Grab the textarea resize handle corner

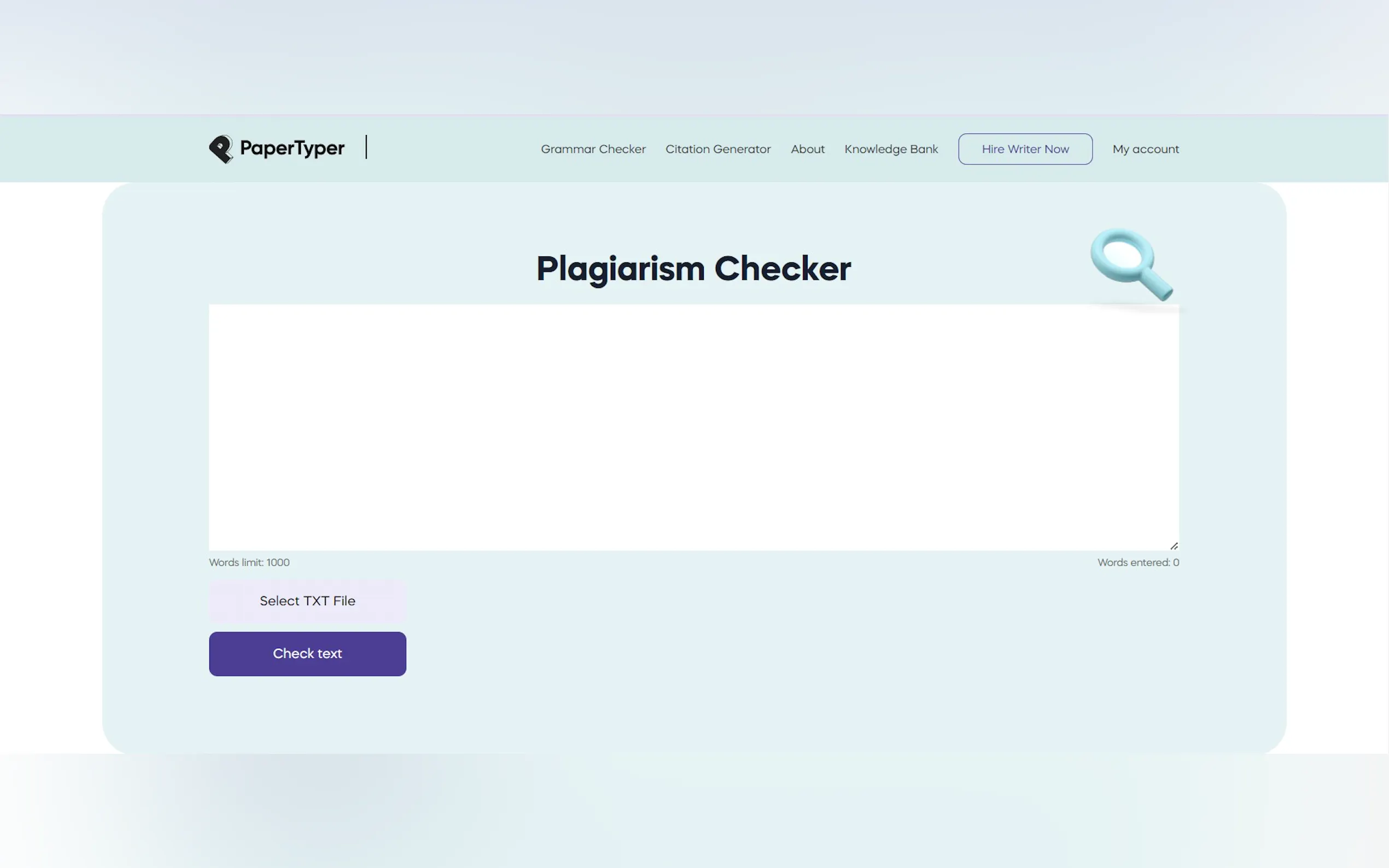1174,546
